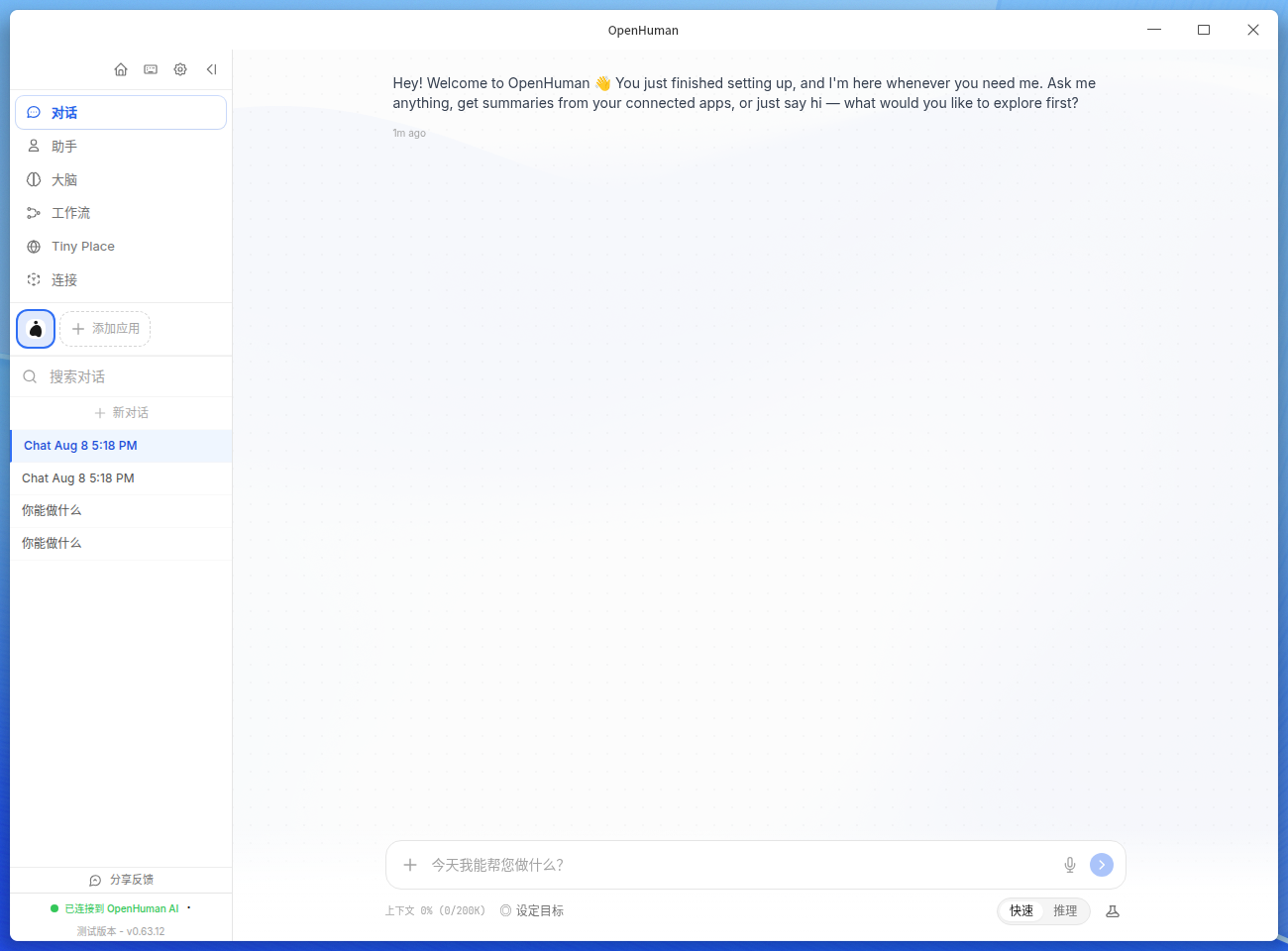Open the keyboard icon in sidebar header
The width and height of the screenshot is (1288, 951).
tap(151, 69)
